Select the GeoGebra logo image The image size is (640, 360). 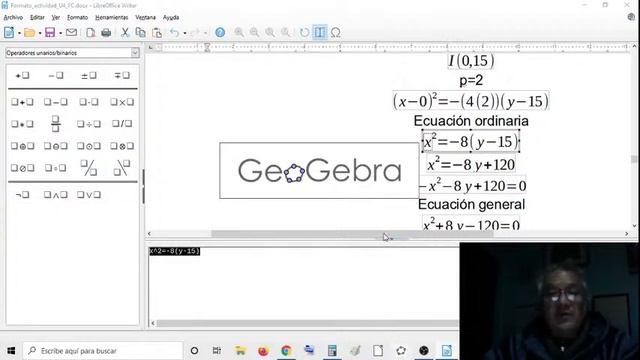(319, 171)
